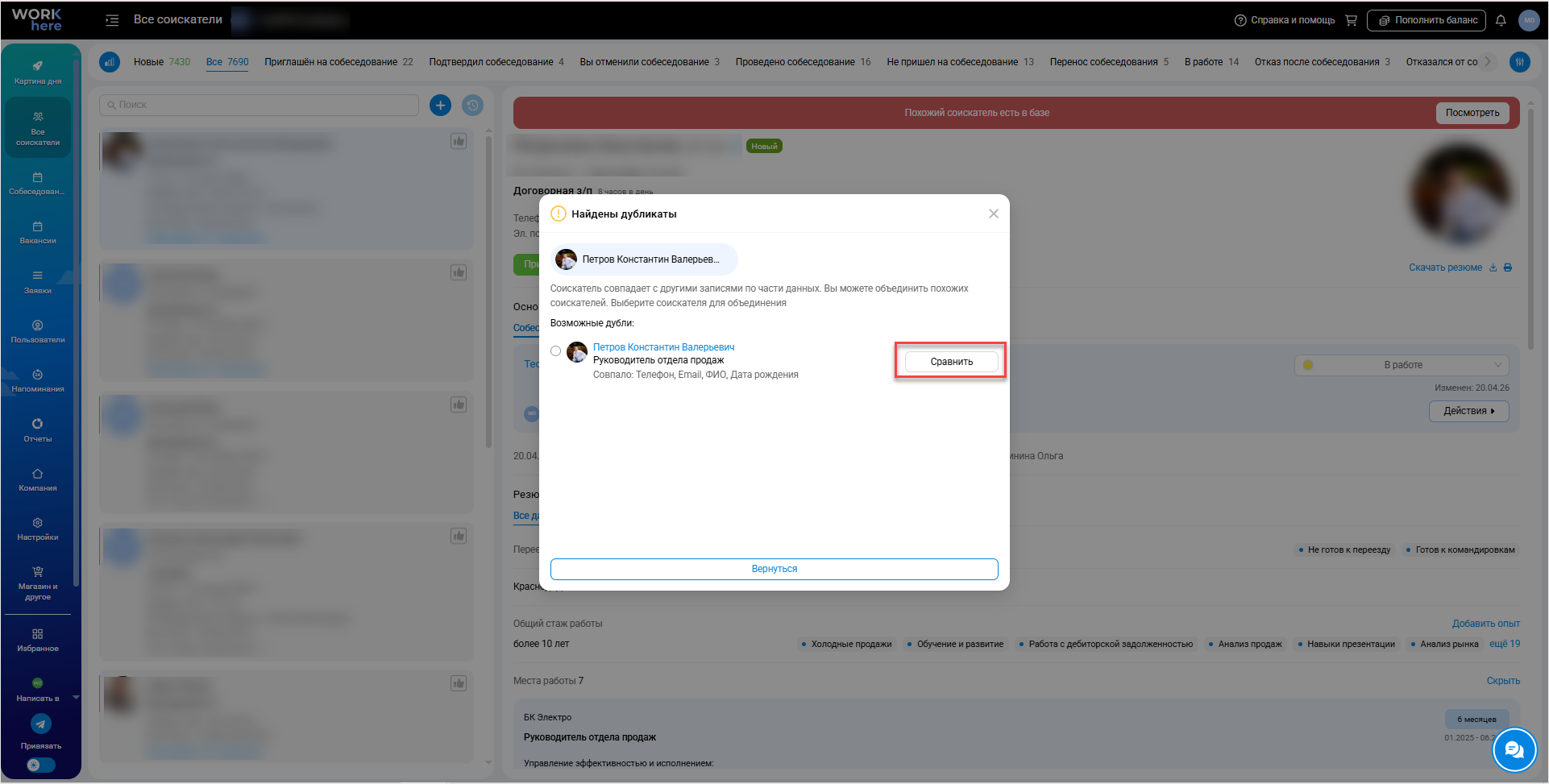
Task: Click Скрыть link for Места работы
Action: [x=1503, y=681]
